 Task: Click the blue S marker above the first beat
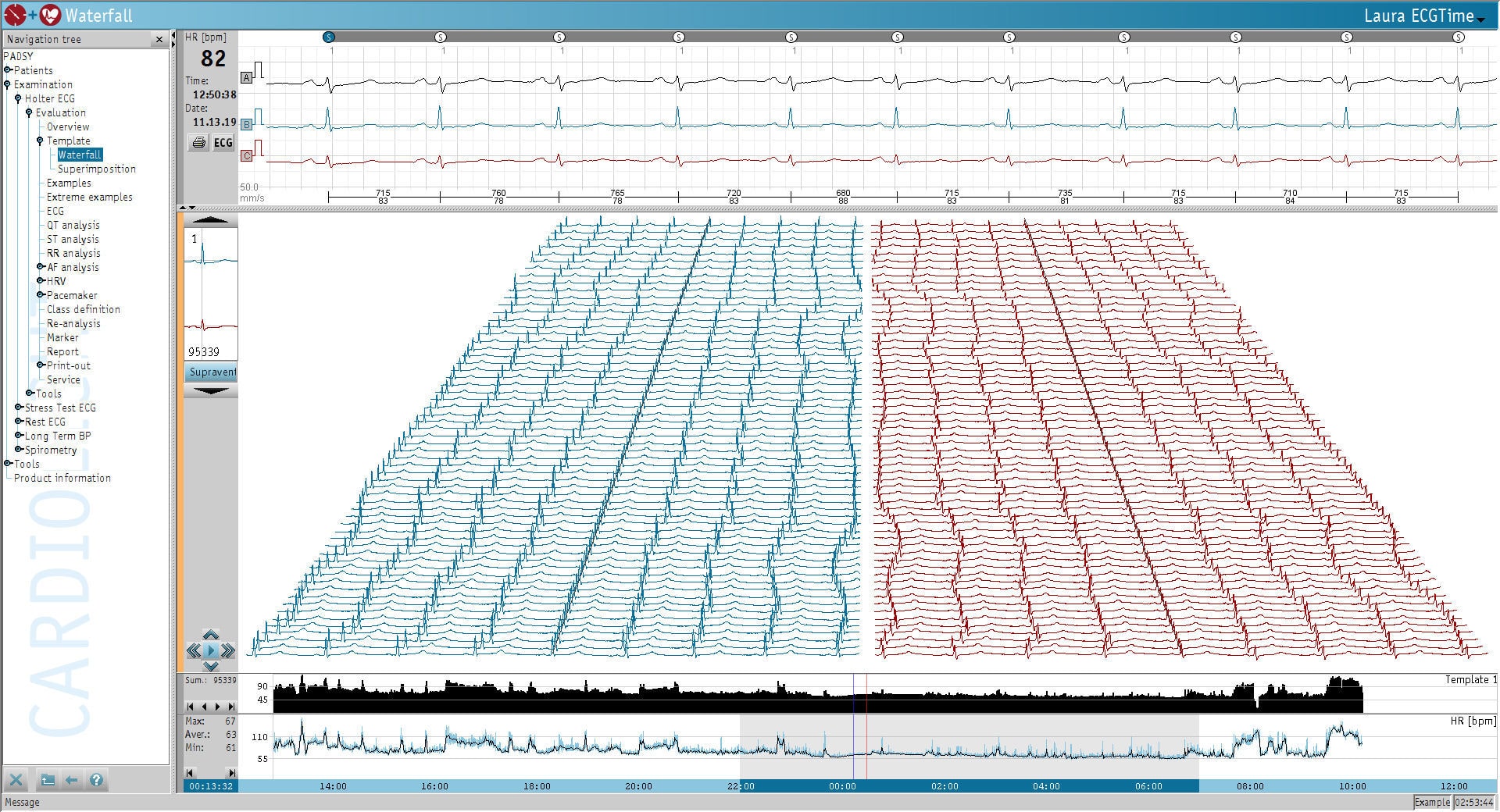pos(329,35)
